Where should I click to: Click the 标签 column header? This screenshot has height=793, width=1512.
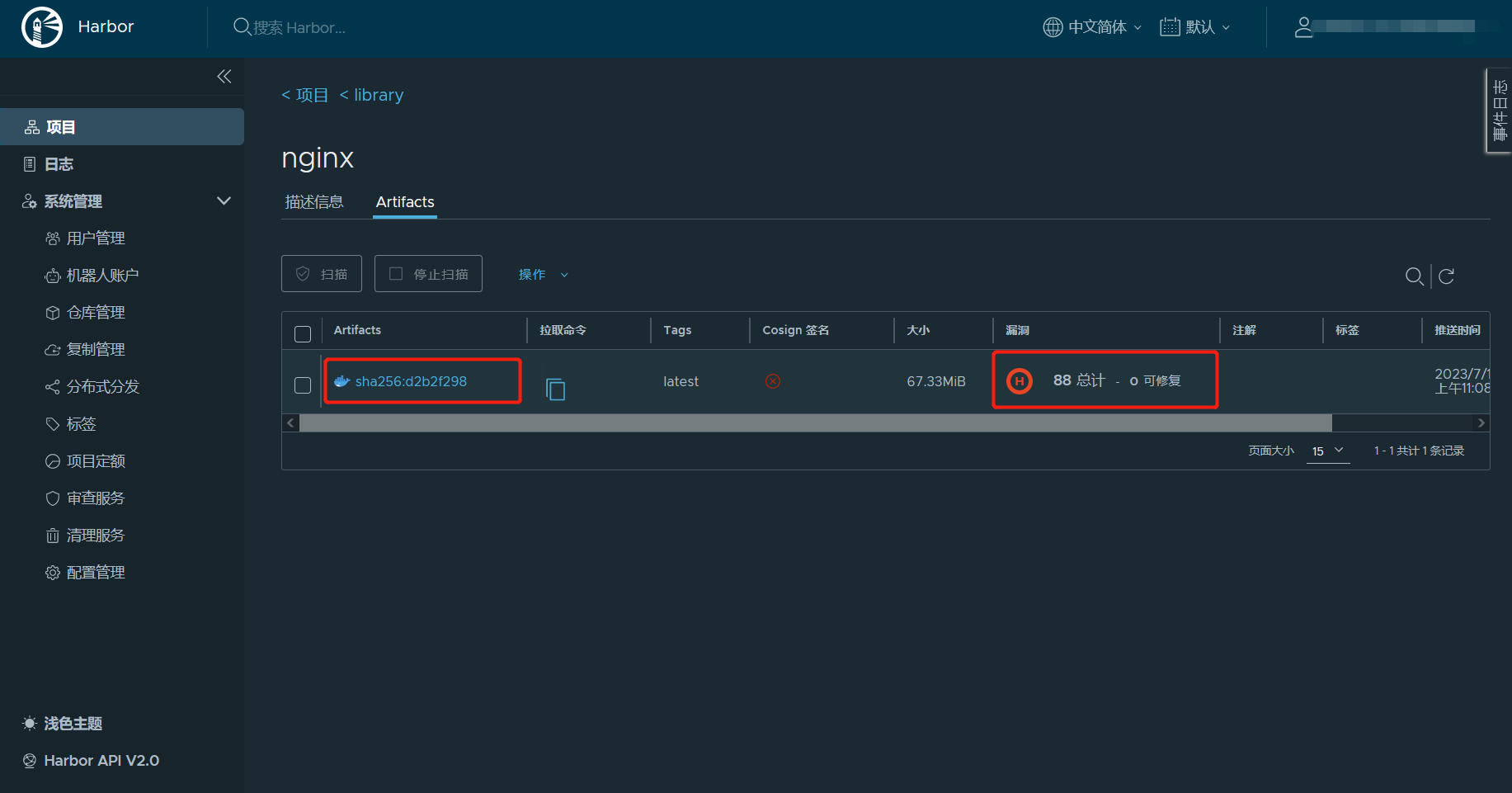click(1347, 330)
